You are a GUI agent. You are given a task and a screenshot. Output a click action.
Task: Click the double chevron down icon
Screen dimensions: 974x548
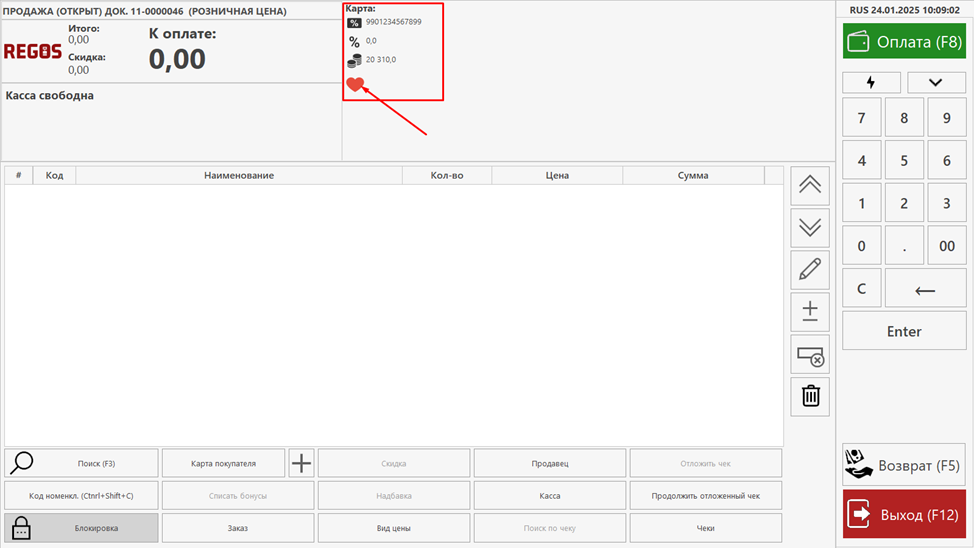810,228
